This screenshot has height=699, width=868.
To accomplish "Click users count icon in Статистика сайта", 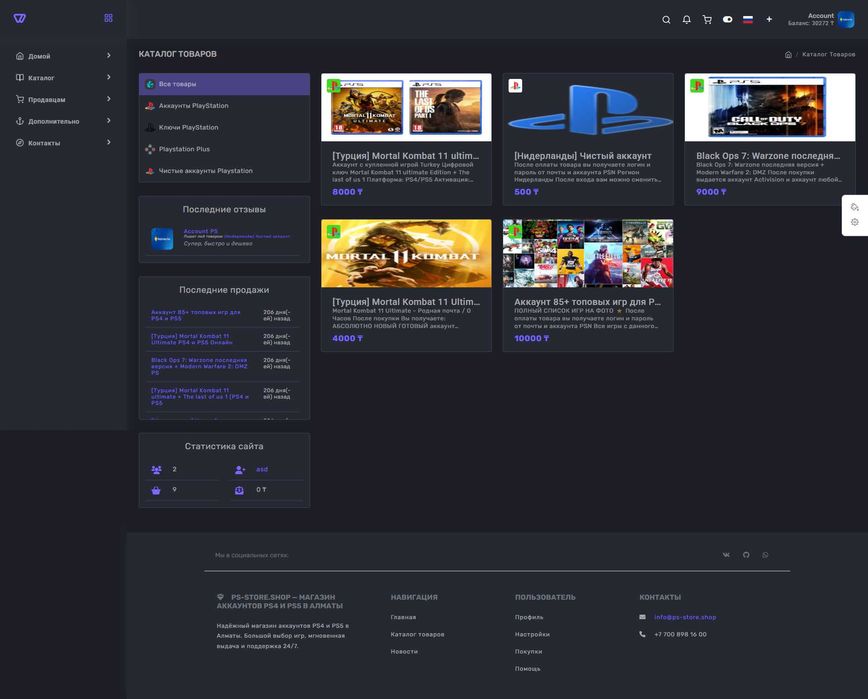I will 156,470.
